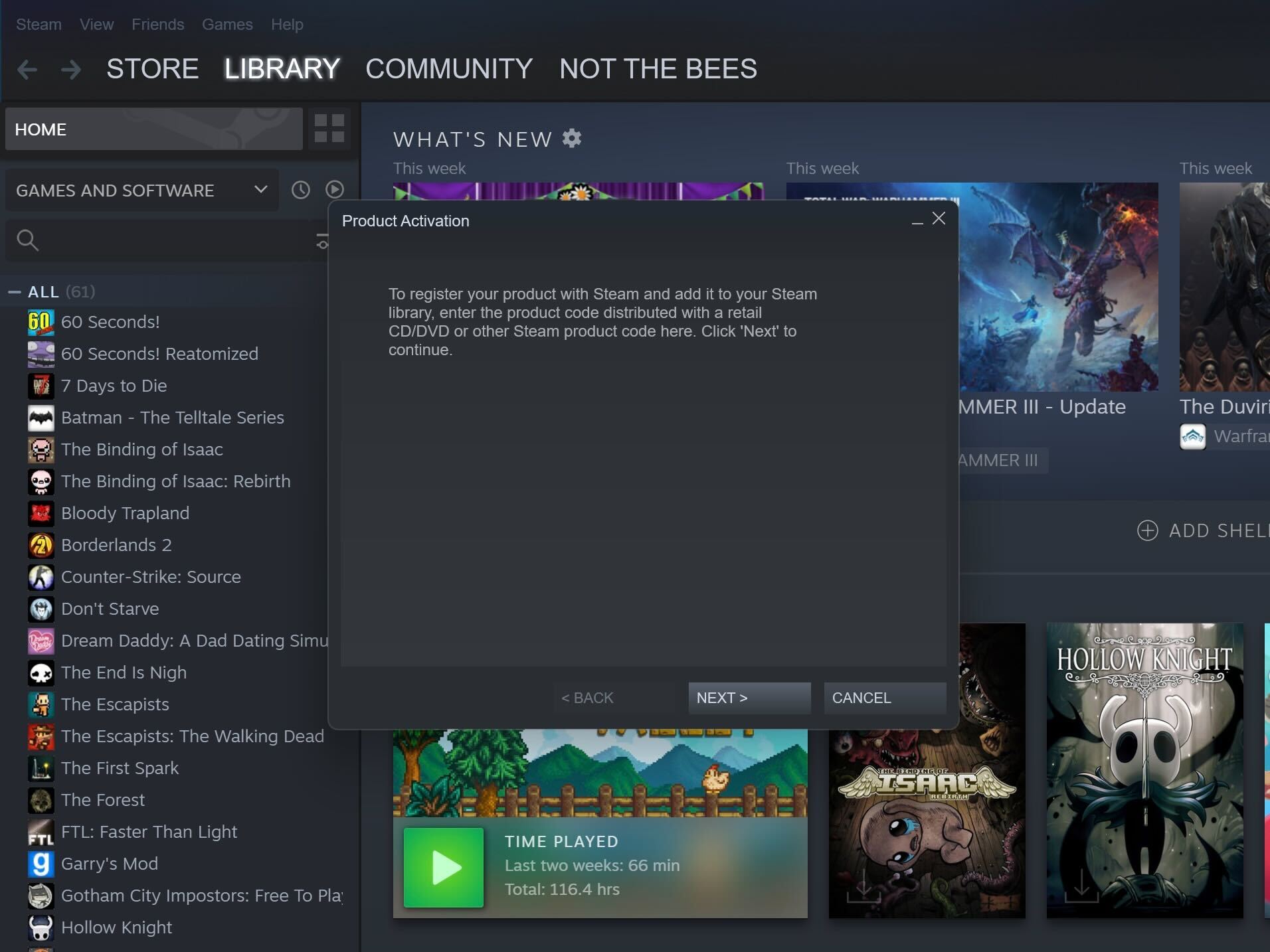Open the Steam menu
This screenshot has width=1270, height=952.
pyautogui.click(x=39, y=25)
